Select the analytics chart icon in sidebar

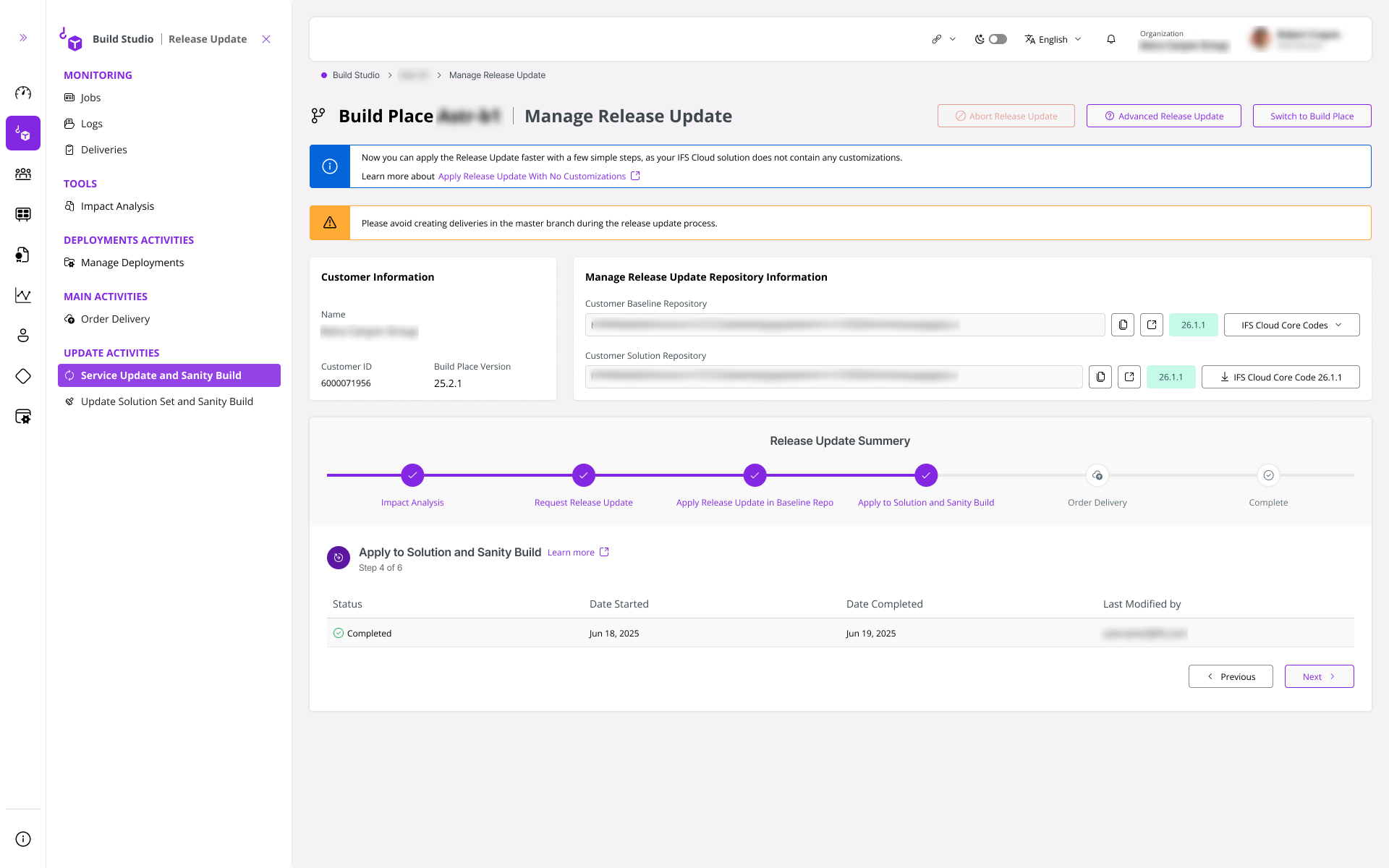(x=23, y=295)
